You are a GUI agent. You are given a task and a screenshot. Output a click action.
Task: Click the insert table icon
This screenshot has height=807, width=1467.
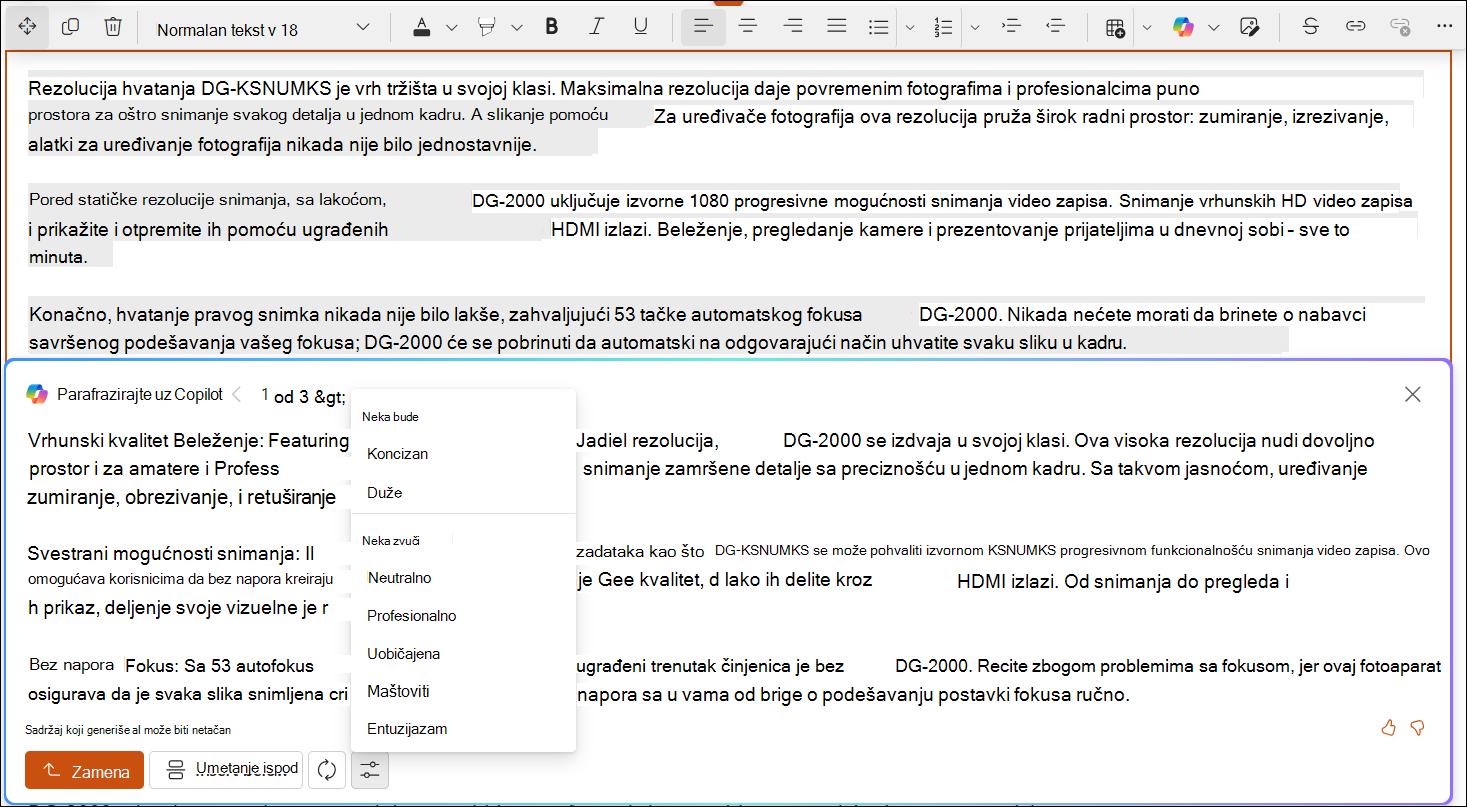tap(1116, 27)
